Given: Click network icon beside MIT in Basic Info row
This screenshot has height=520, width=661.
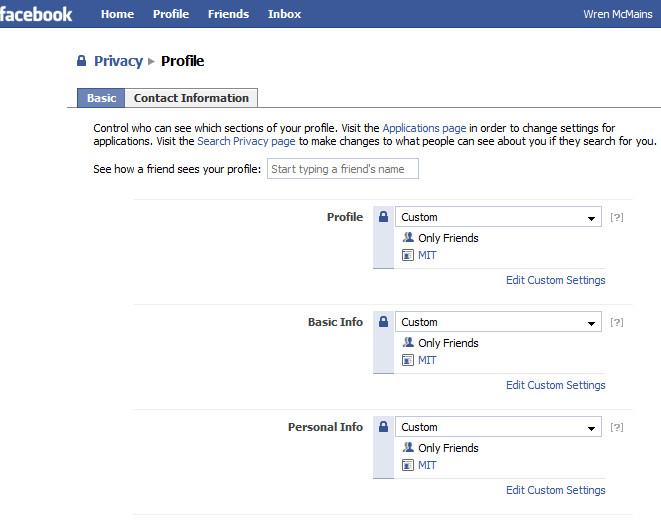Looking at the screenshot, I should pos(408,360).
